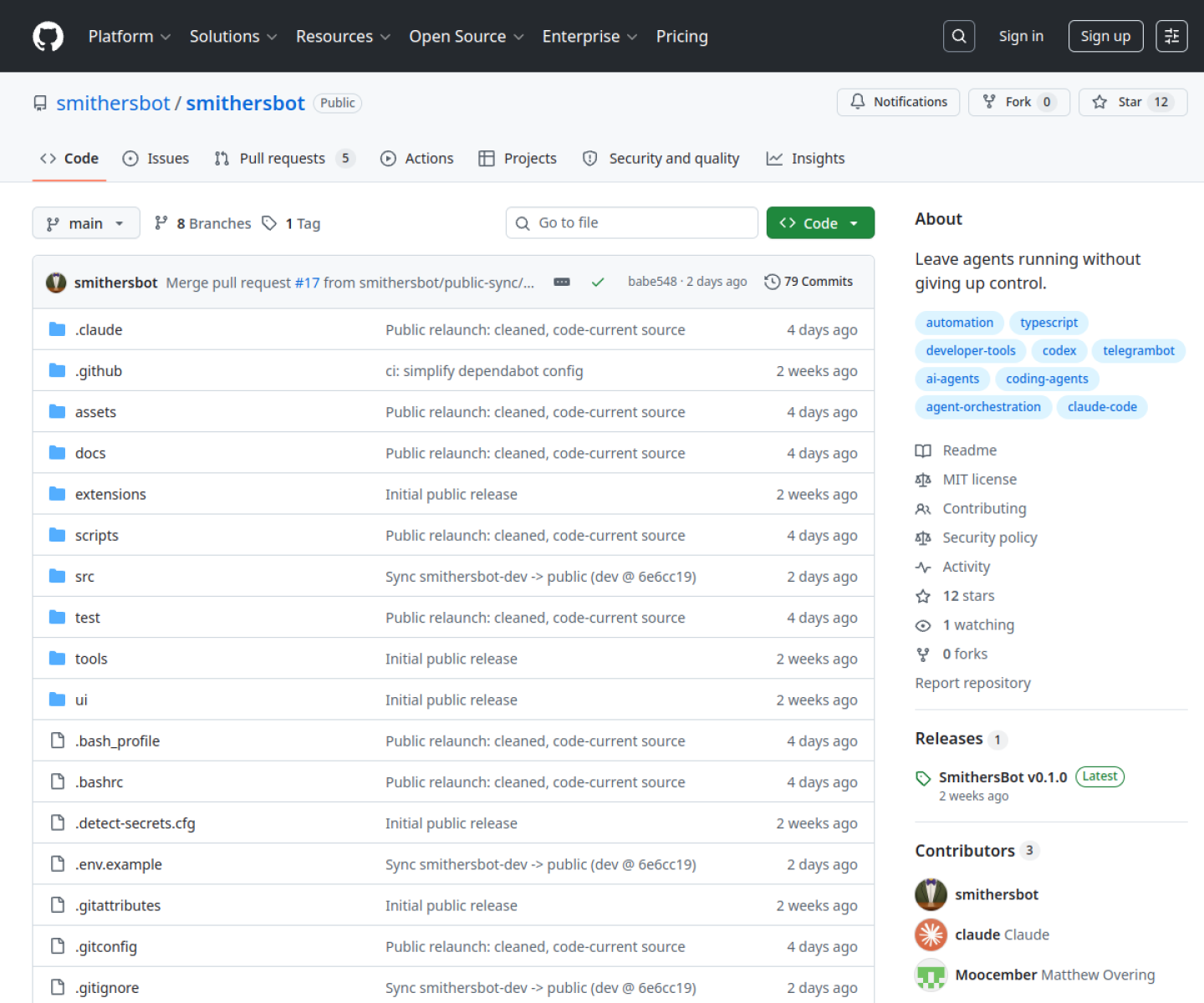Click the commit details ellipsis icon
1204x1003 pixels.
click(x=562, y=283)
